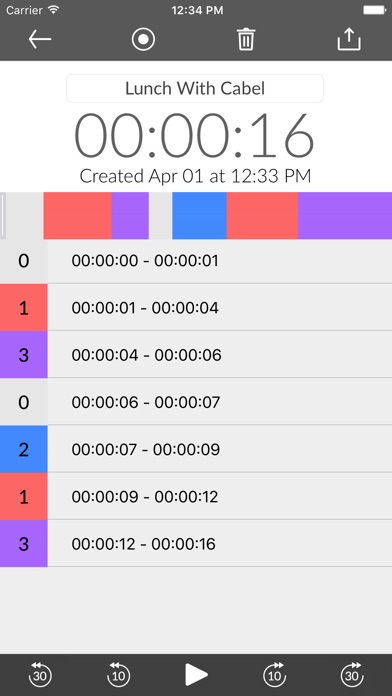392x696 pixels.
Task: Start recording with the record icon
Action: click(x=143, y=40)
